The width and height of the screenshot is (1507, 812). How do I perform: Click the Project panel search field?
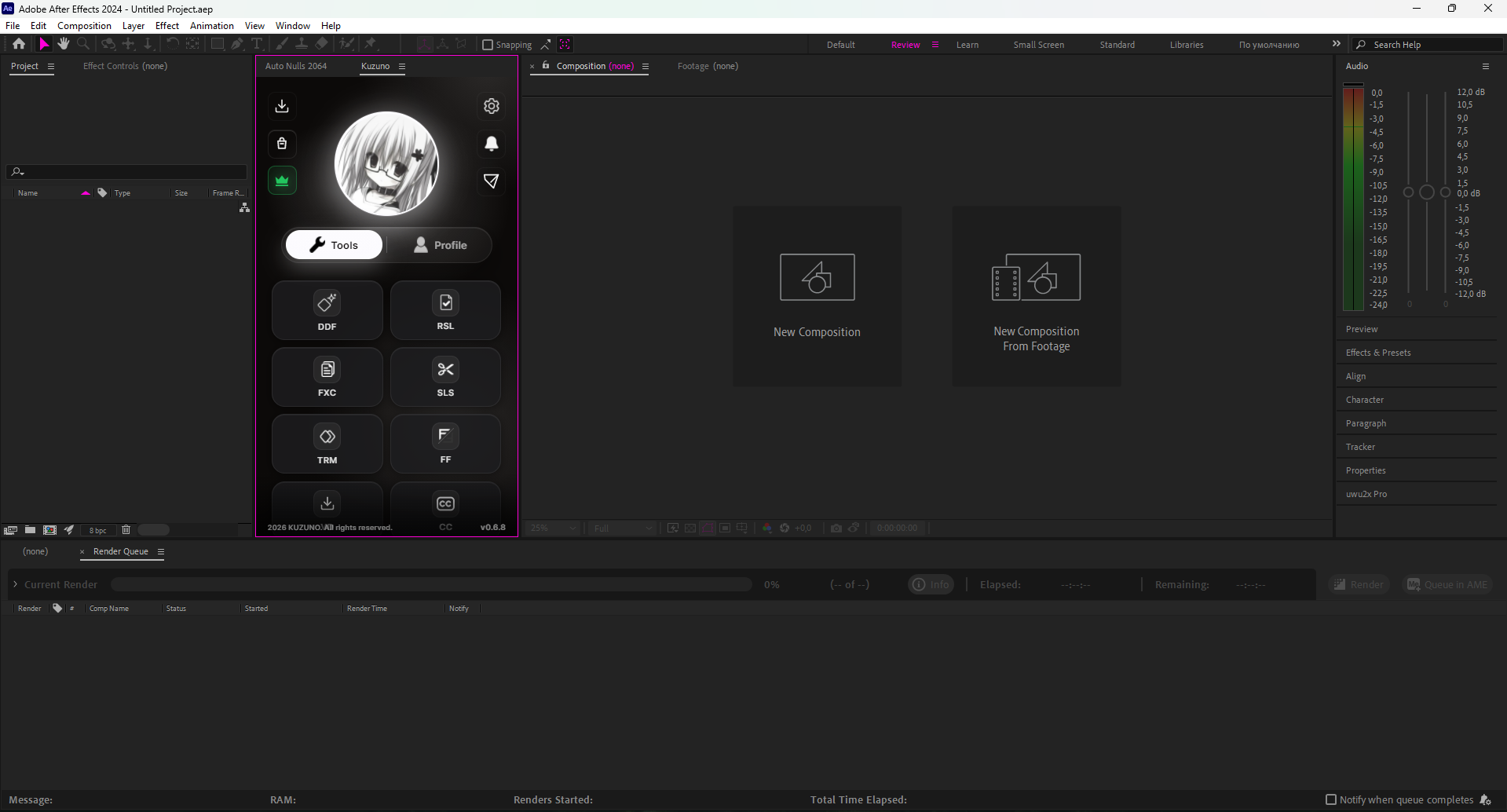tap(127, 172)
